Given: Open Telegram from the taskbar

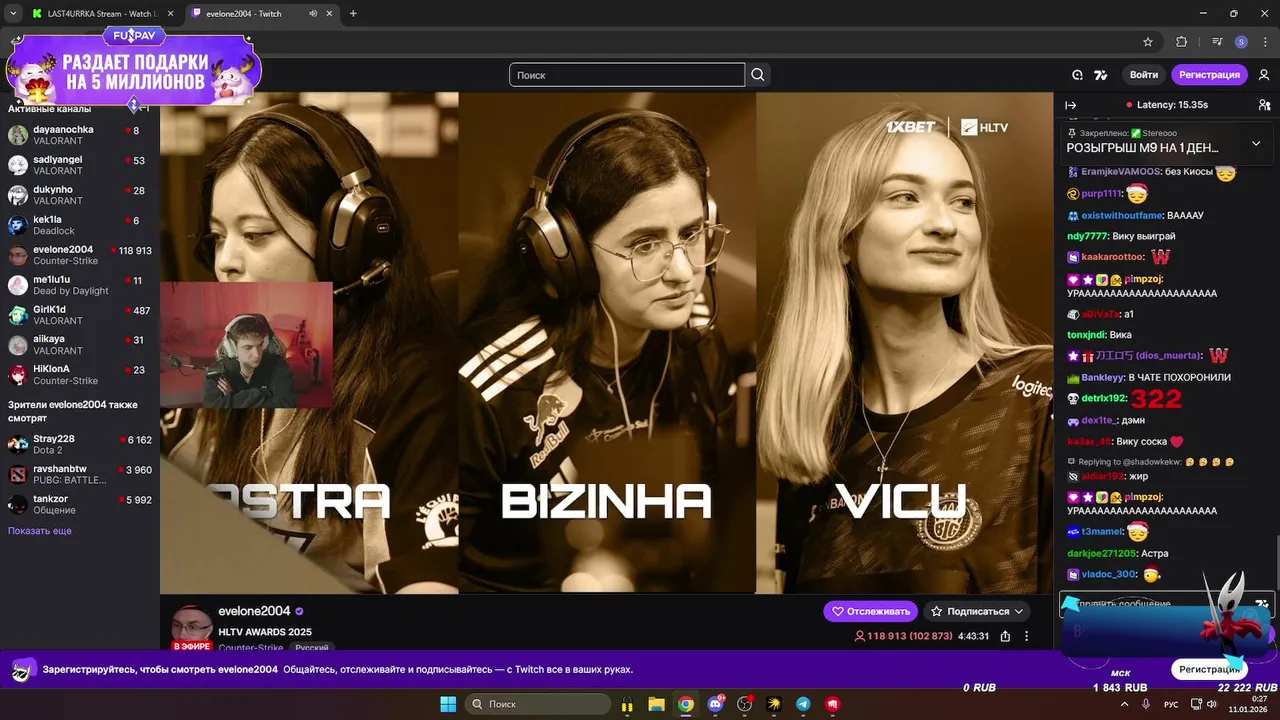Looking at the screenshot, I should pyautogui.click(x=803, y=704).
